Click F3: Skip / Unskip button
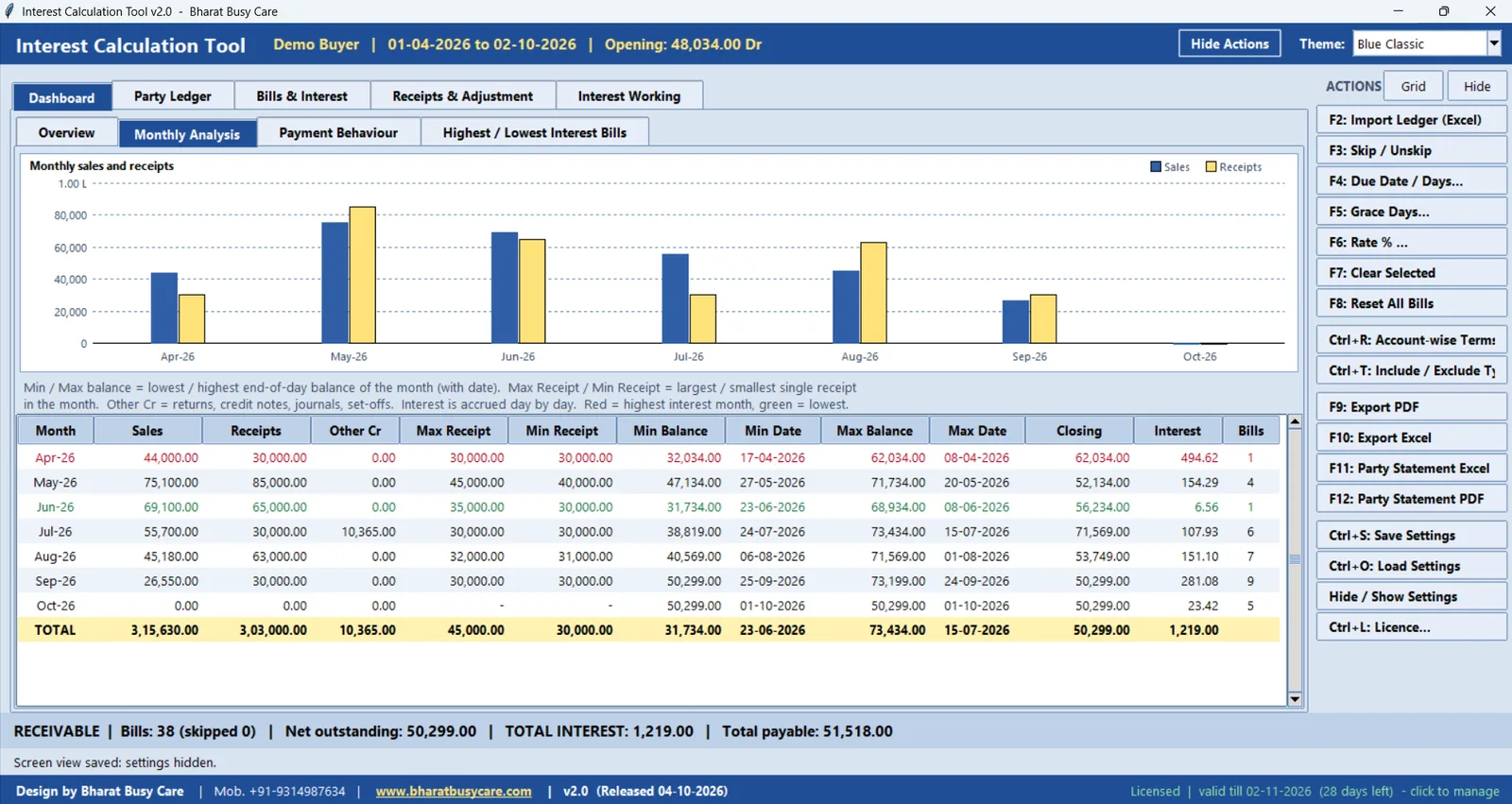 point(1411,150)
